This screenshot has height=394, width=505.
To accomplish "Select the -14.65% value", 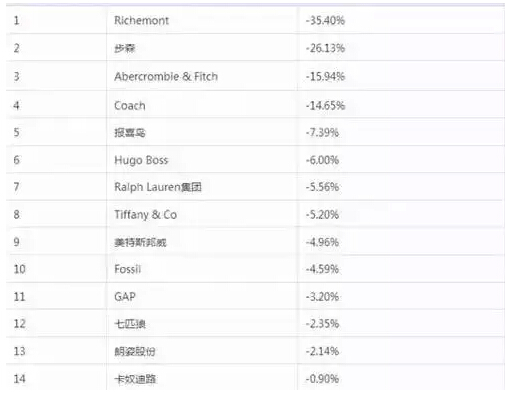I will [x=325, y=106].
